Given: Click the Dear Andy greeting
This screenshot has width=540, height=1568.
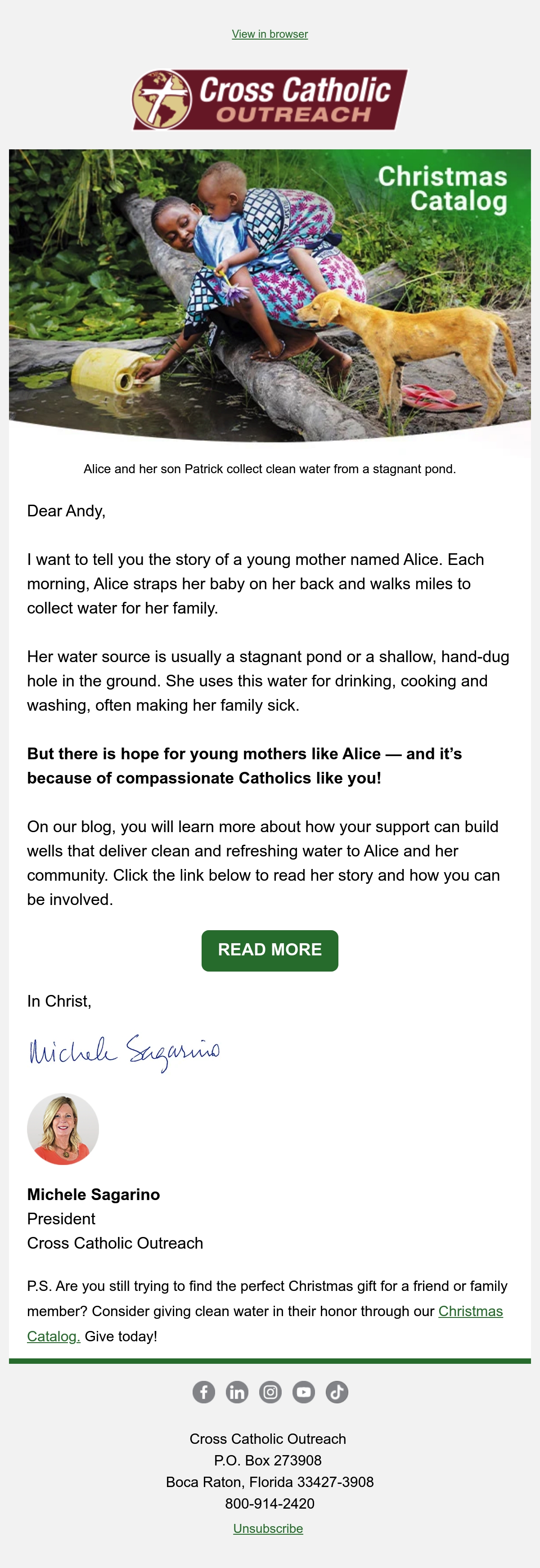Looking at the screenshot, I should (66, 511).
